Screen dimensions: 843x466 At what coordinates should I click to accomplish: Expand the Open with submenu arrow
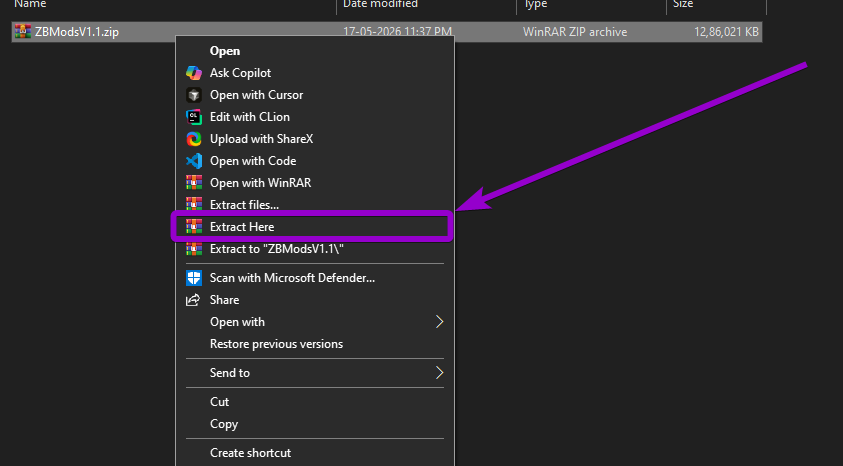click(x=439, y=322)
